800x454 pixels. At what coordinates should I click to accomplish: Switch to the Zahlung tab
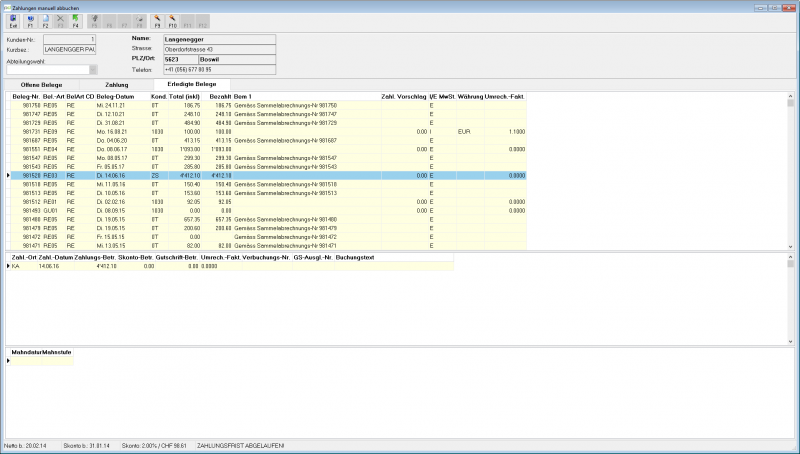pyautogui.click(x=117, y=85)
